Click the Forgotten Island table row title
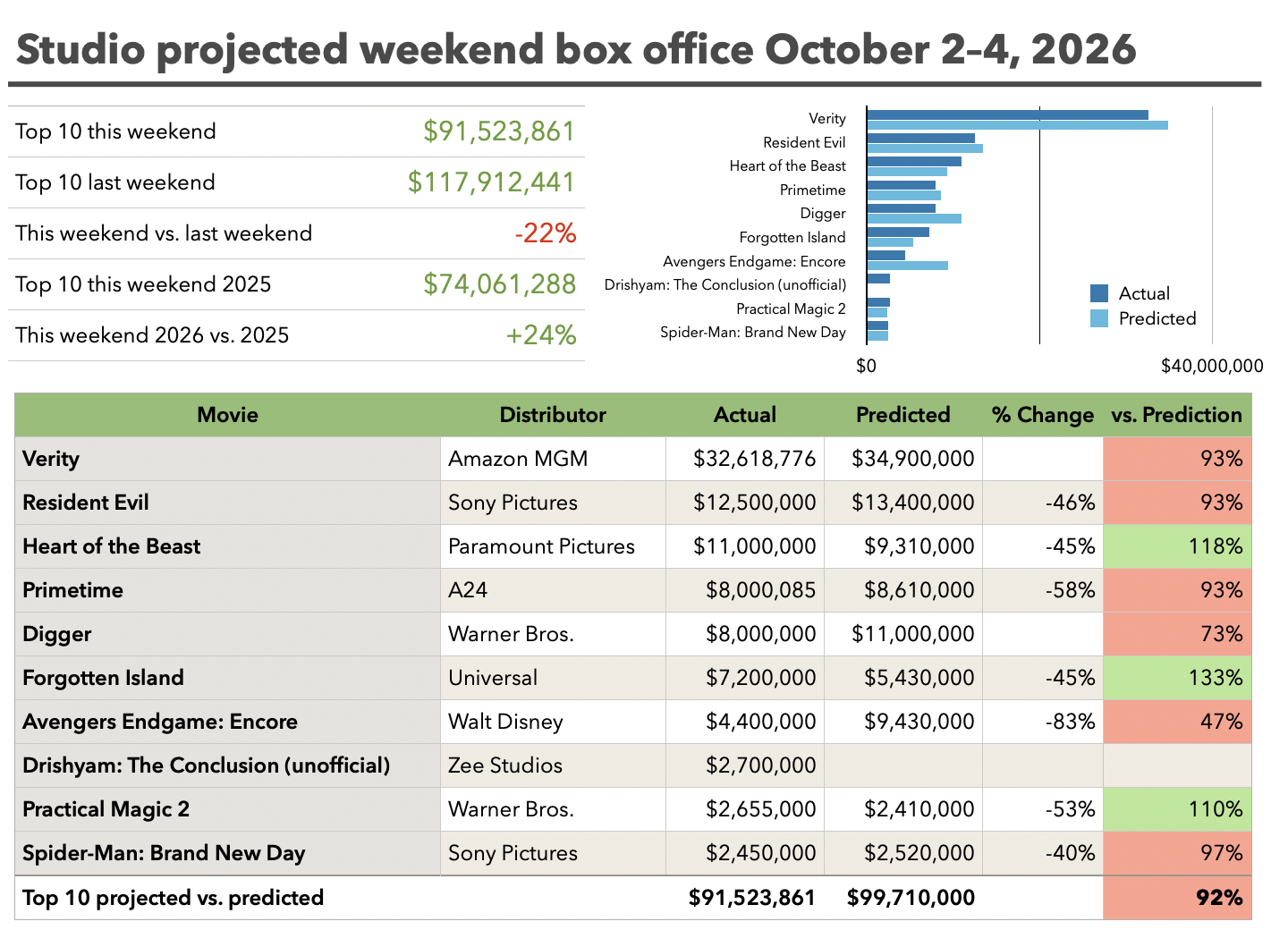Viewport: 1288px width, 930px height. (x=228, y=678)
